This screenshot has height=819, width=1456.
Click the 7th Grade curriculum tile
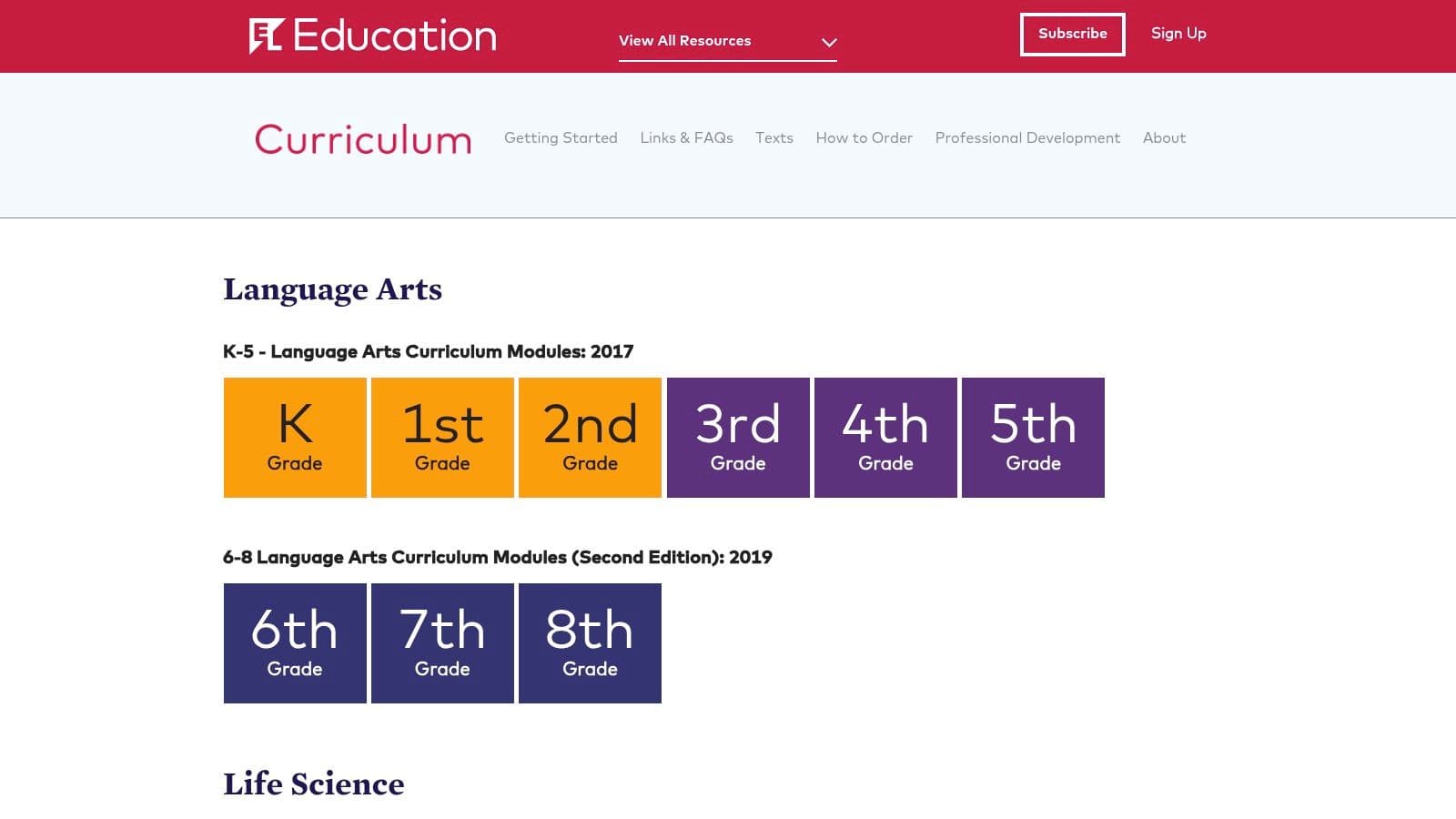pyautogui.click(x=442, y=642)
